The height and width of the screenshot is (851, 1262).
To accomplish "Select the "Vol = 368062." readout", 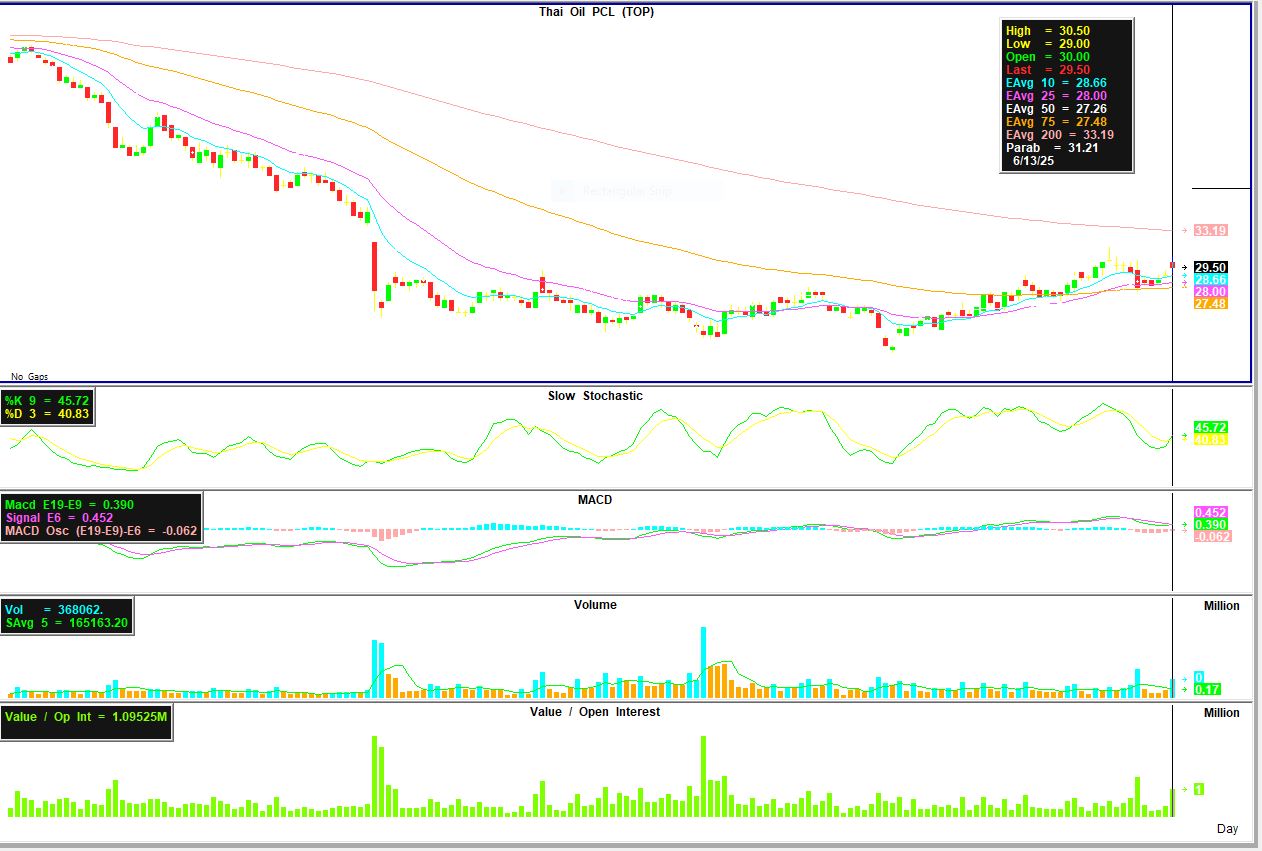I will click(x=54, y=609).
